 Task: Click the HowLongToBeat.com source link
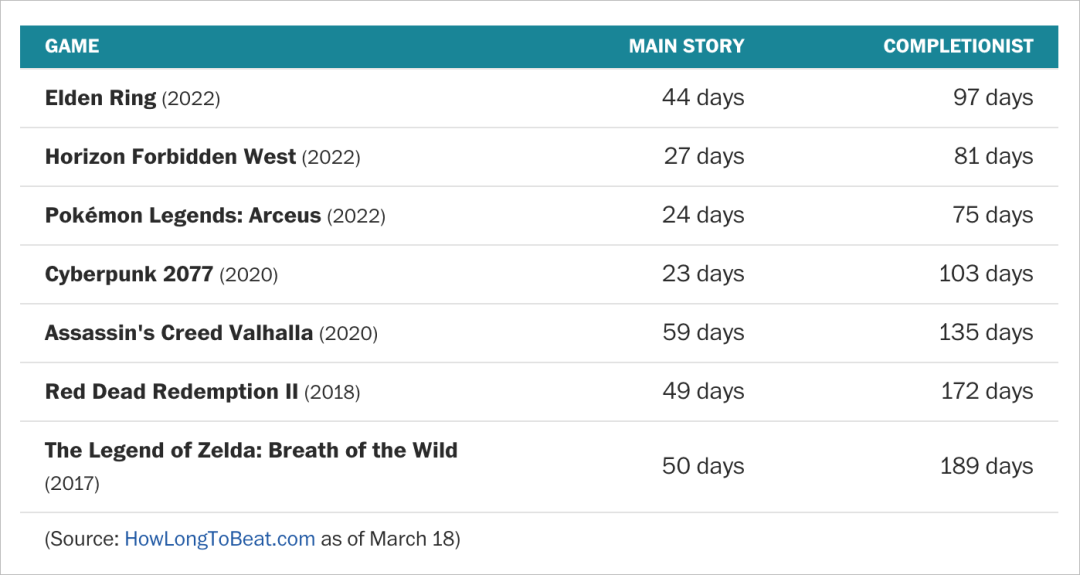pos(219,539)
